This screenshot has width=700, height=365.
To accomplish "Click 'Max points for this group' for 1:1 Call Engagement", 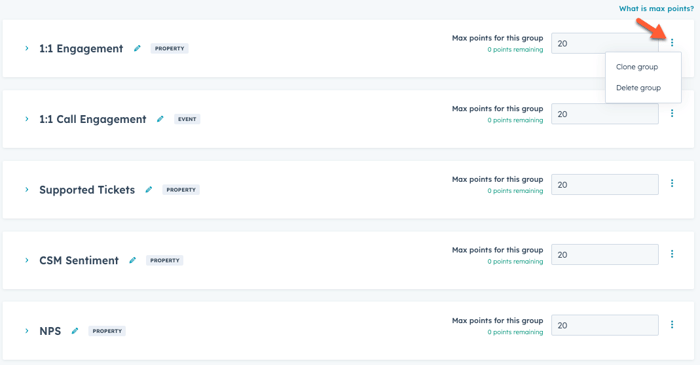I will click(x=497, y=108).
